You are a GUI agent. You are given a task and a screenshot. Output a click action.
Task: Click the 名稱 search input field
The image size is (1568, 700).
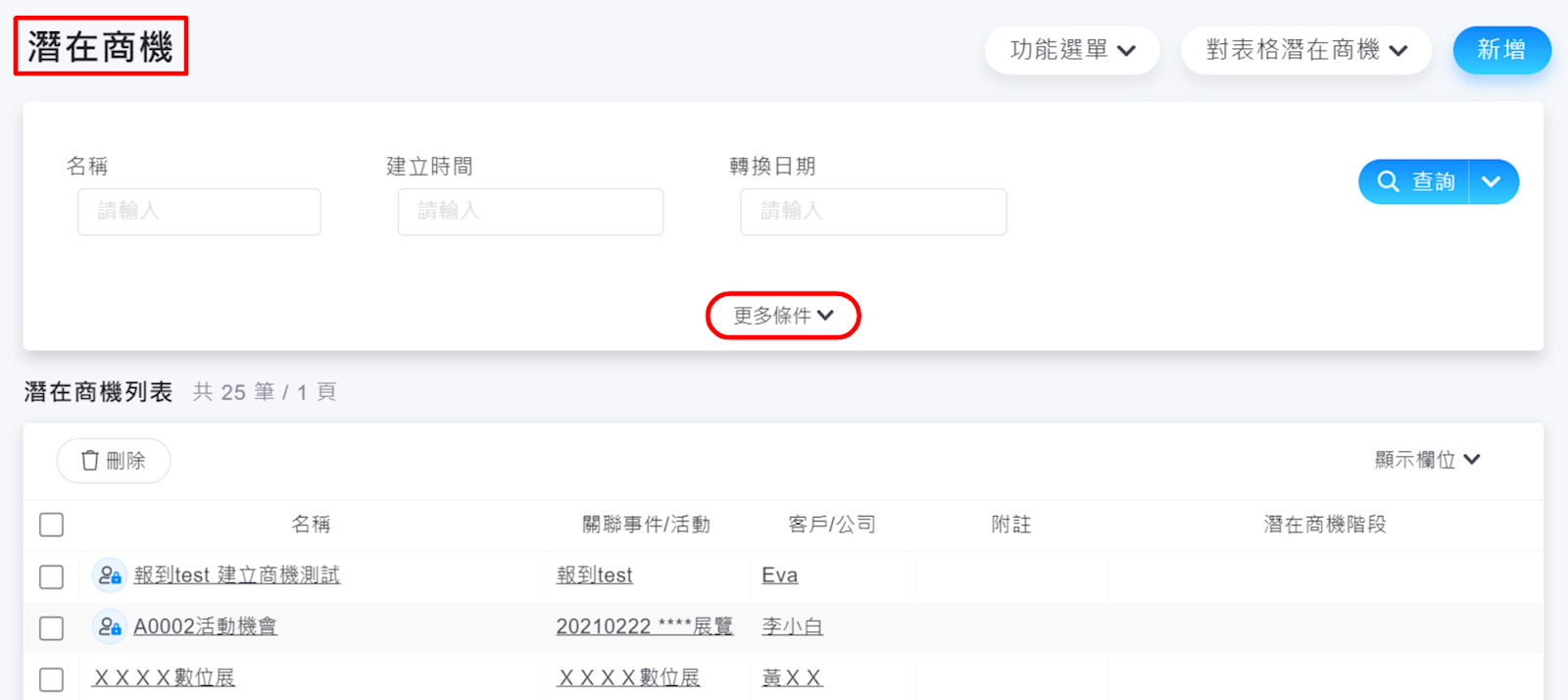pyautogui.click(x=199, y=212)
